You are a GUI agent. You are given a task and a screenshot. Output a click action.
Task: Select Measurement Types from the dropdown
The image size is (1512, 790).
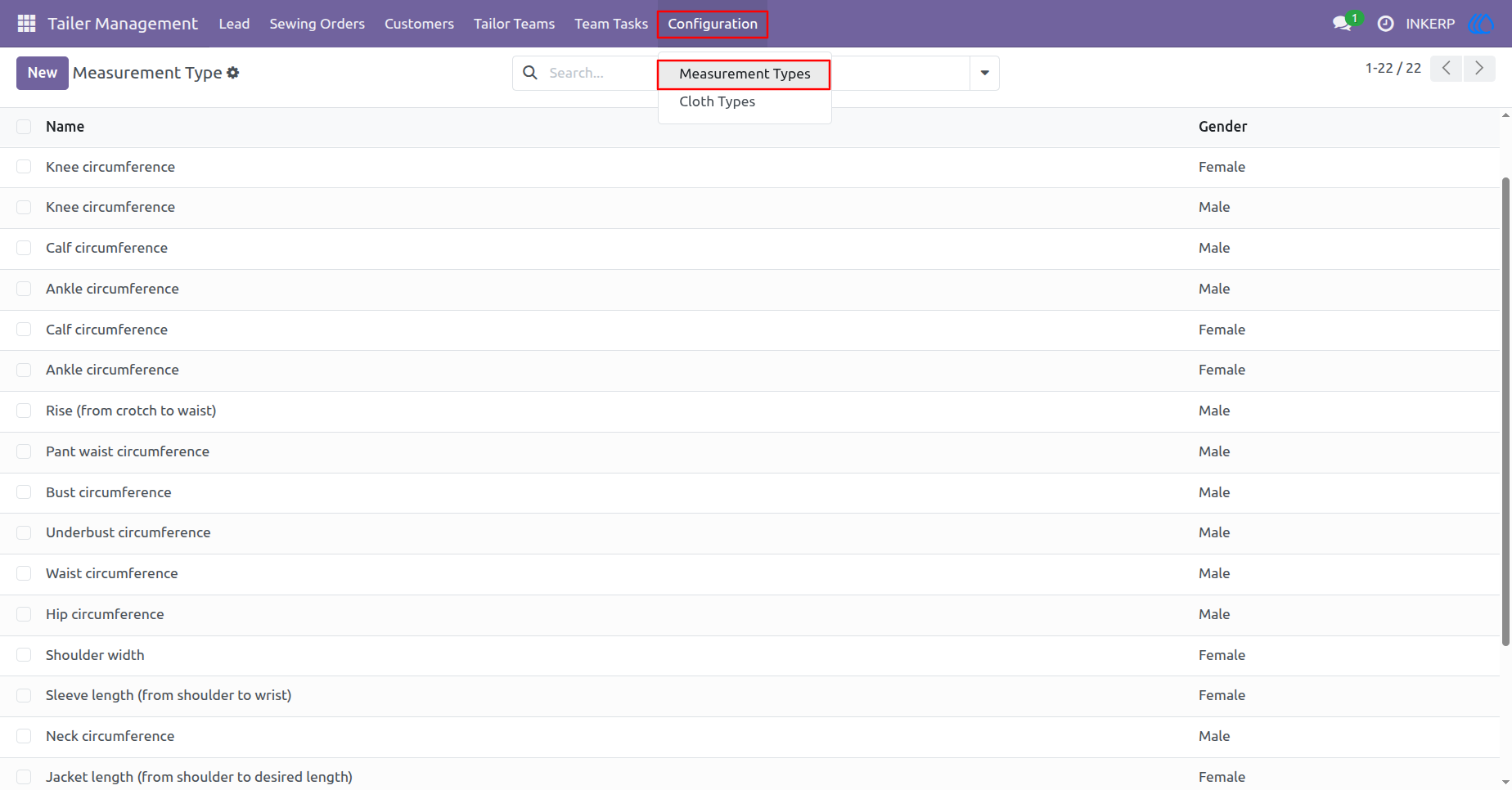pos(745,74)
